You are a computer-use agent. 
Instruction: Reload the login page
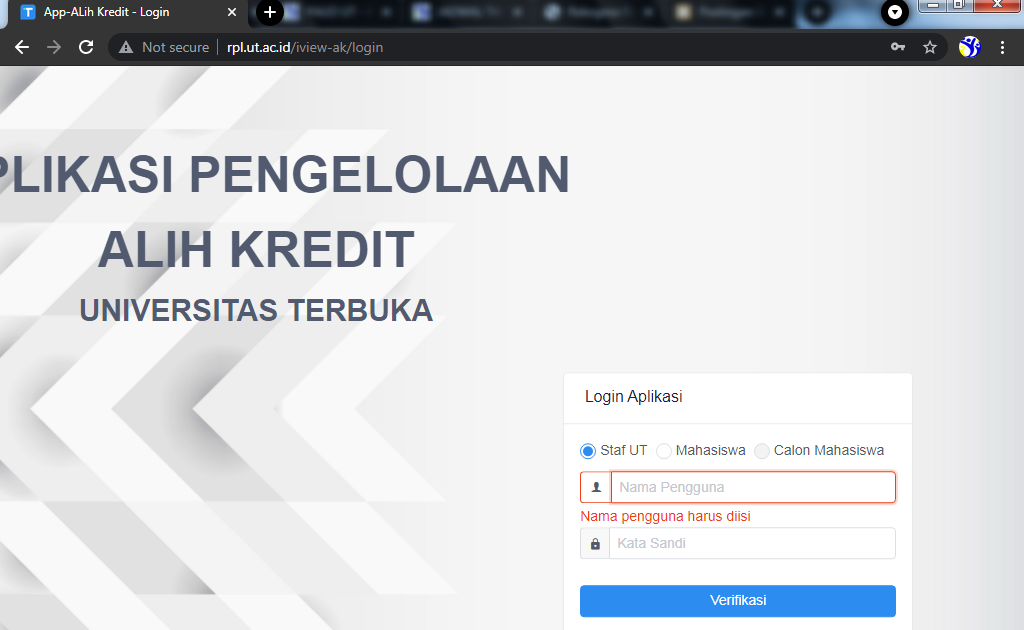click(86, 47)
